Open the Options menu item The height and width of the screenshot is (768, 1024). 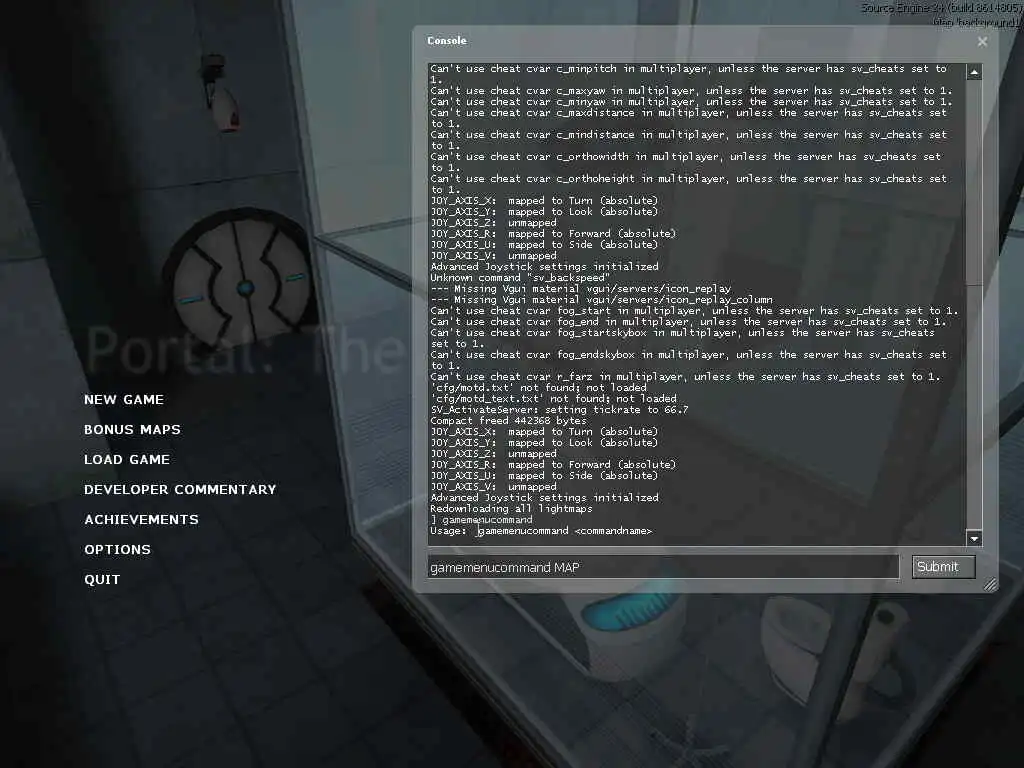click(x=118, y=550)
